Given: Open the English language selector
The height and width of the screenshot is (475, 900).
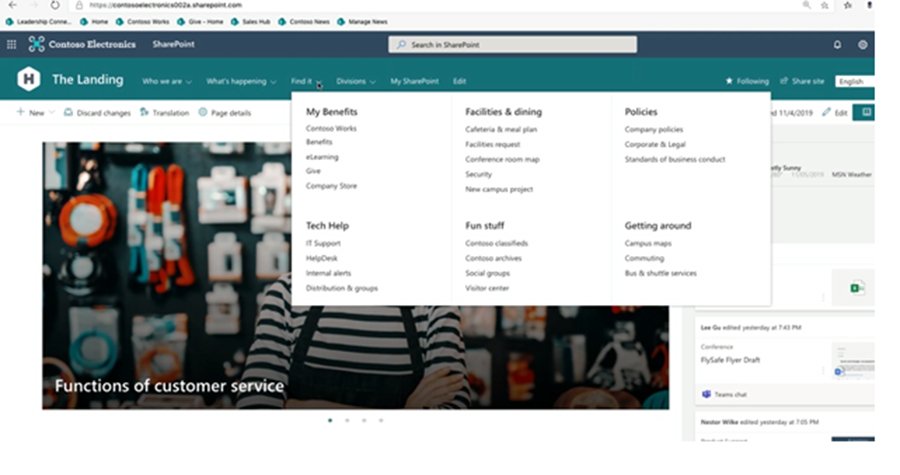Looking at the screenshot, I should pos(853,81).
